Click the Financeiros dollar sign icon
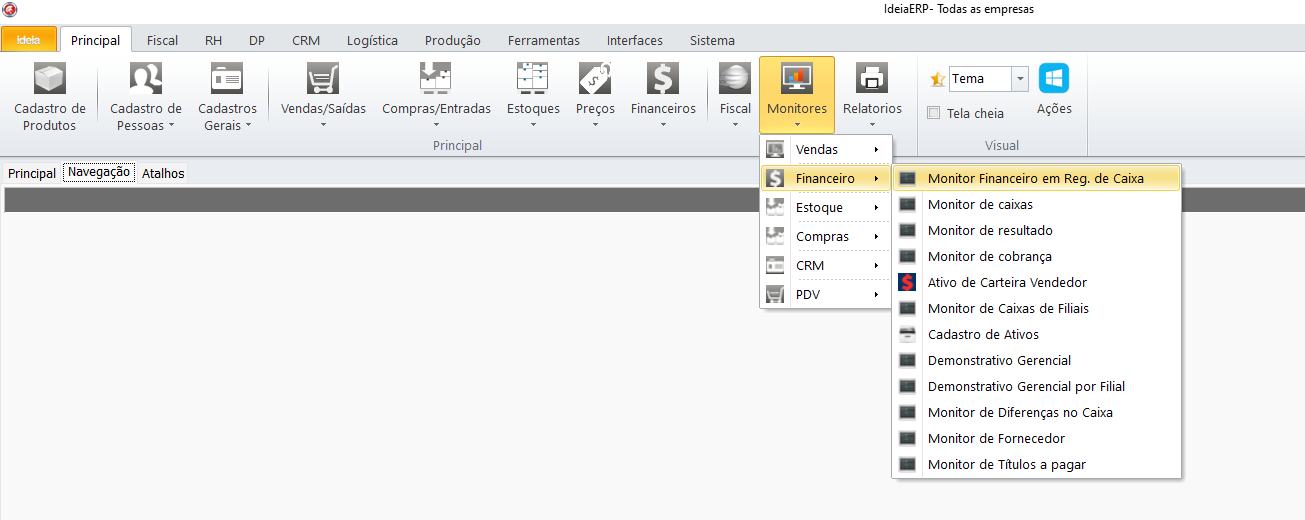The image size is (1305, 520). (662, 79)
